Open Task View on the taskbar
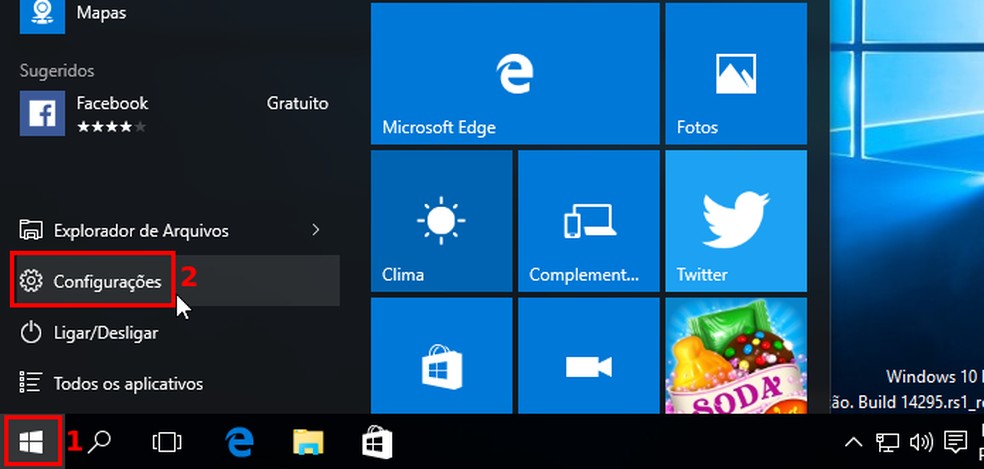The width and height of the screenshot is (984, 469). (167, 443)
